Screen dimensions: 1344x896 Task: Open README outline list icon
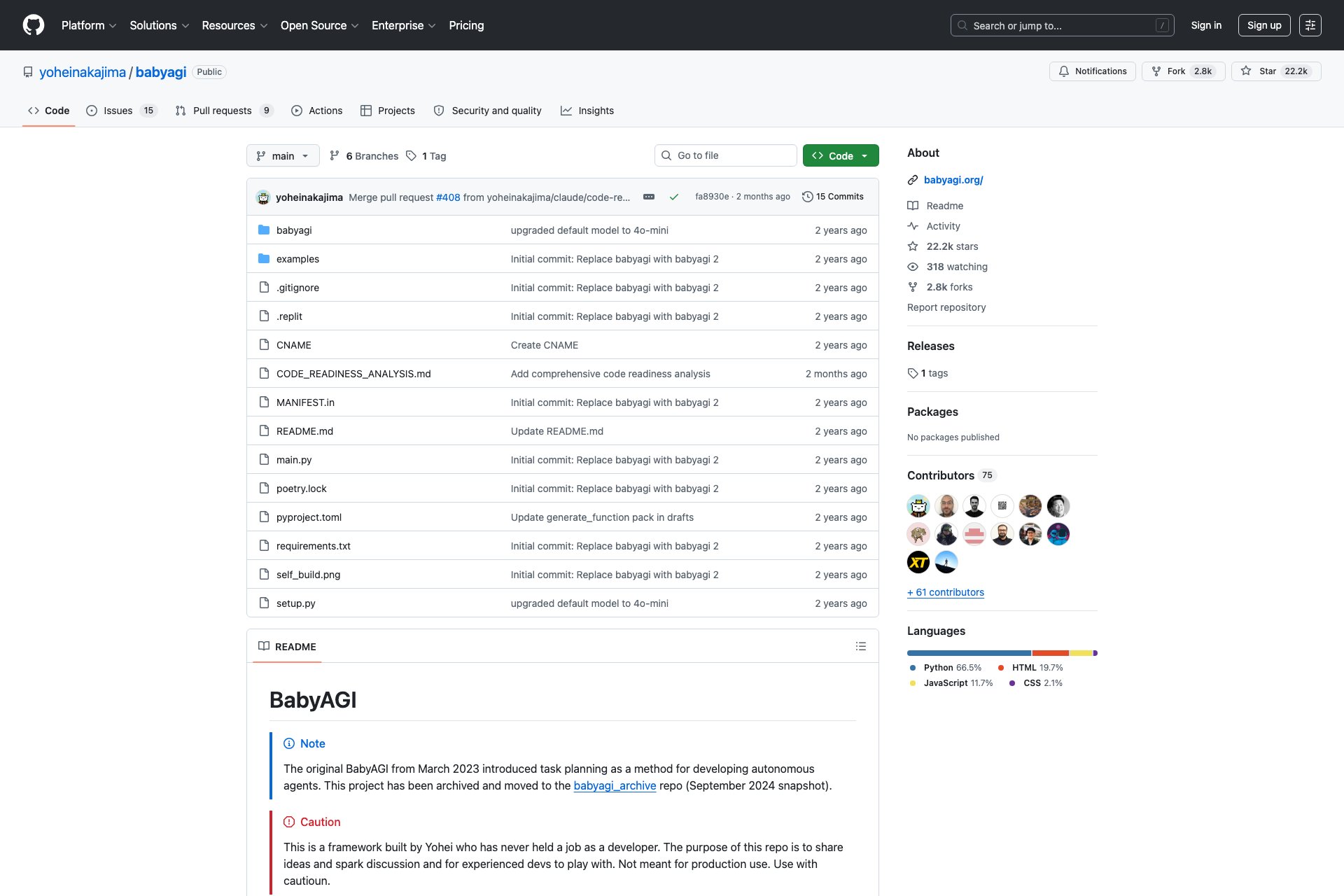pos(860,646)
